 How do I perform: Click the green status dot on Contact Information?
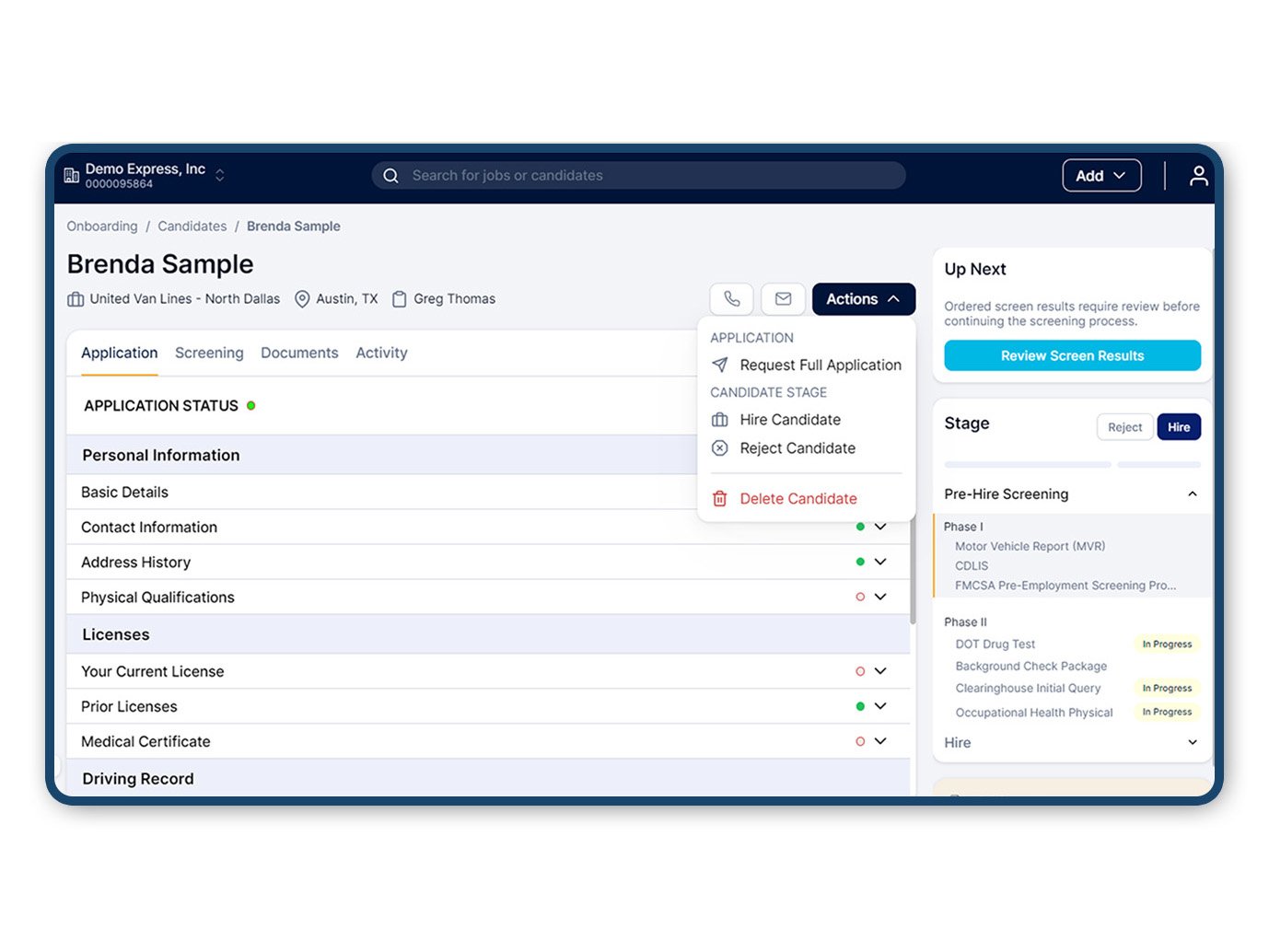[860, 527]
